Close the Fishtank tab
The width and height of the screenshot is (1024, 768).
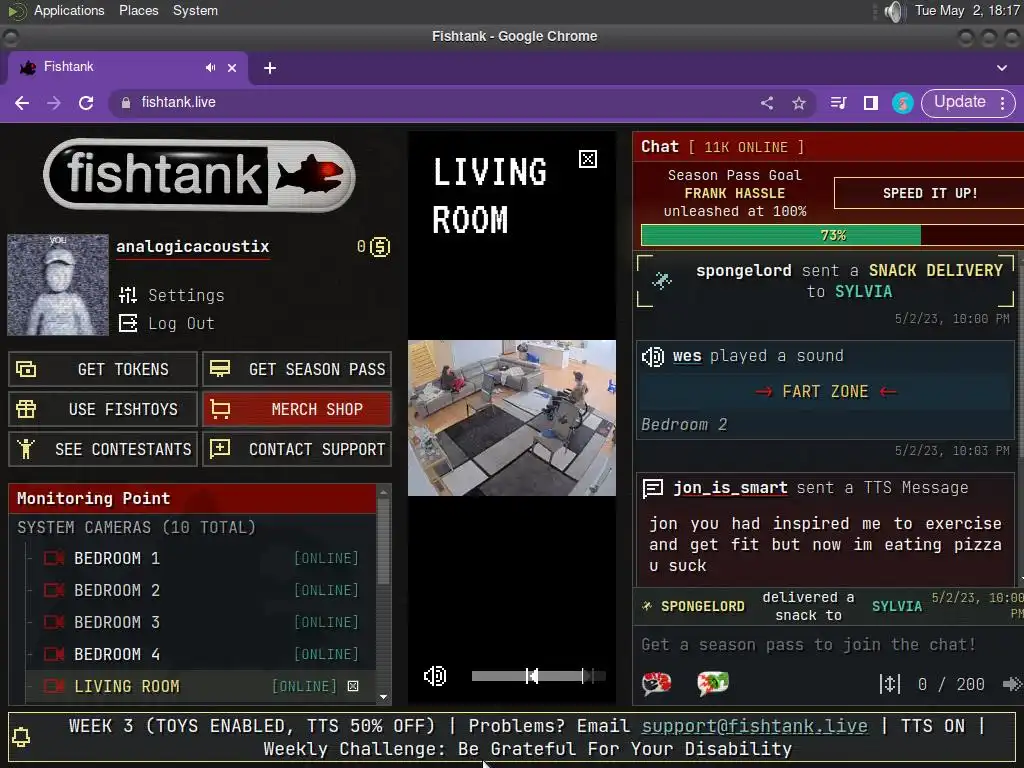coord(232,68)
